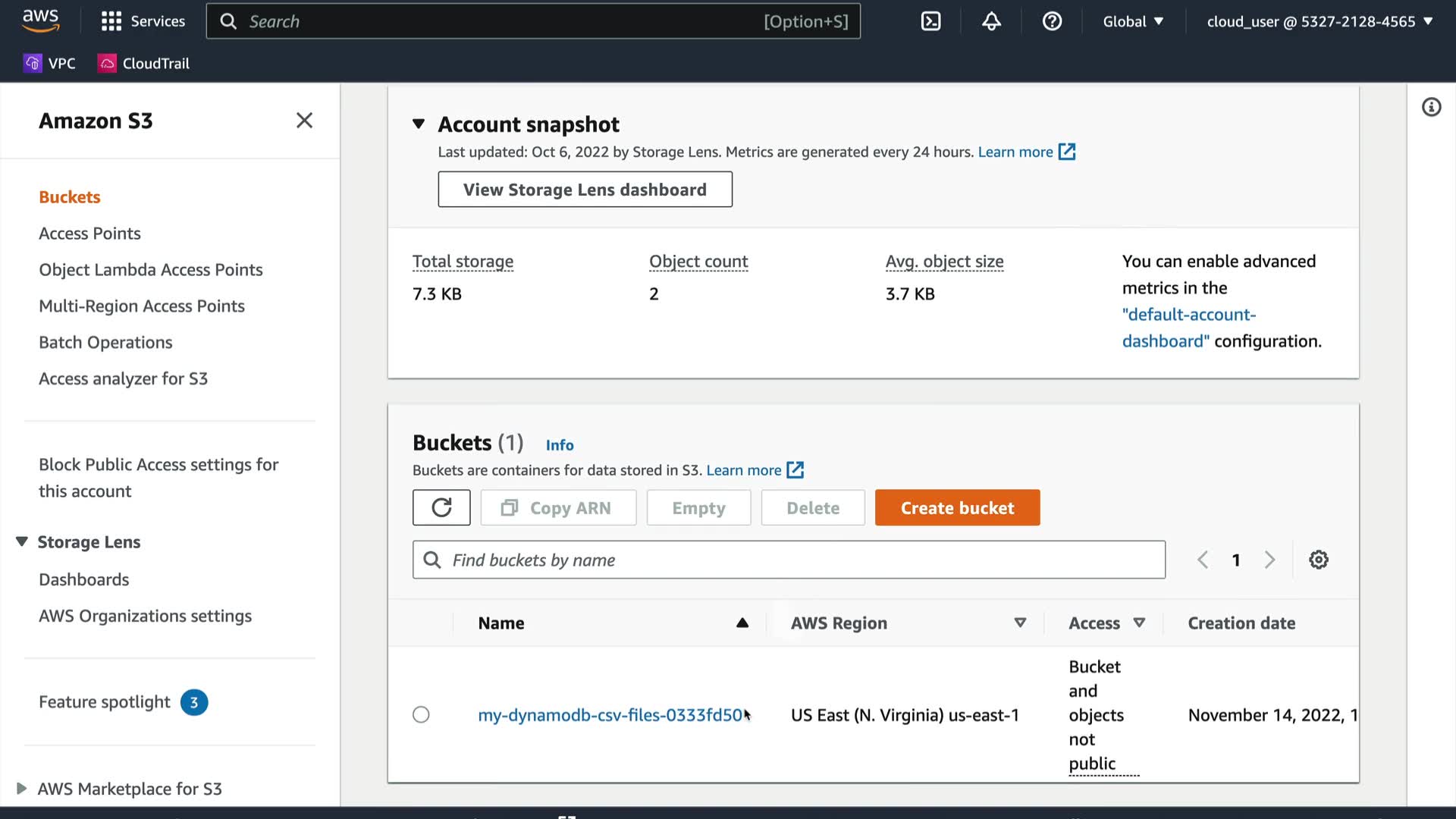Open VPC shortcut in favorites bar
This screenshot has width=1456, height=819.
pyautogui.click(x=50, y=64)
